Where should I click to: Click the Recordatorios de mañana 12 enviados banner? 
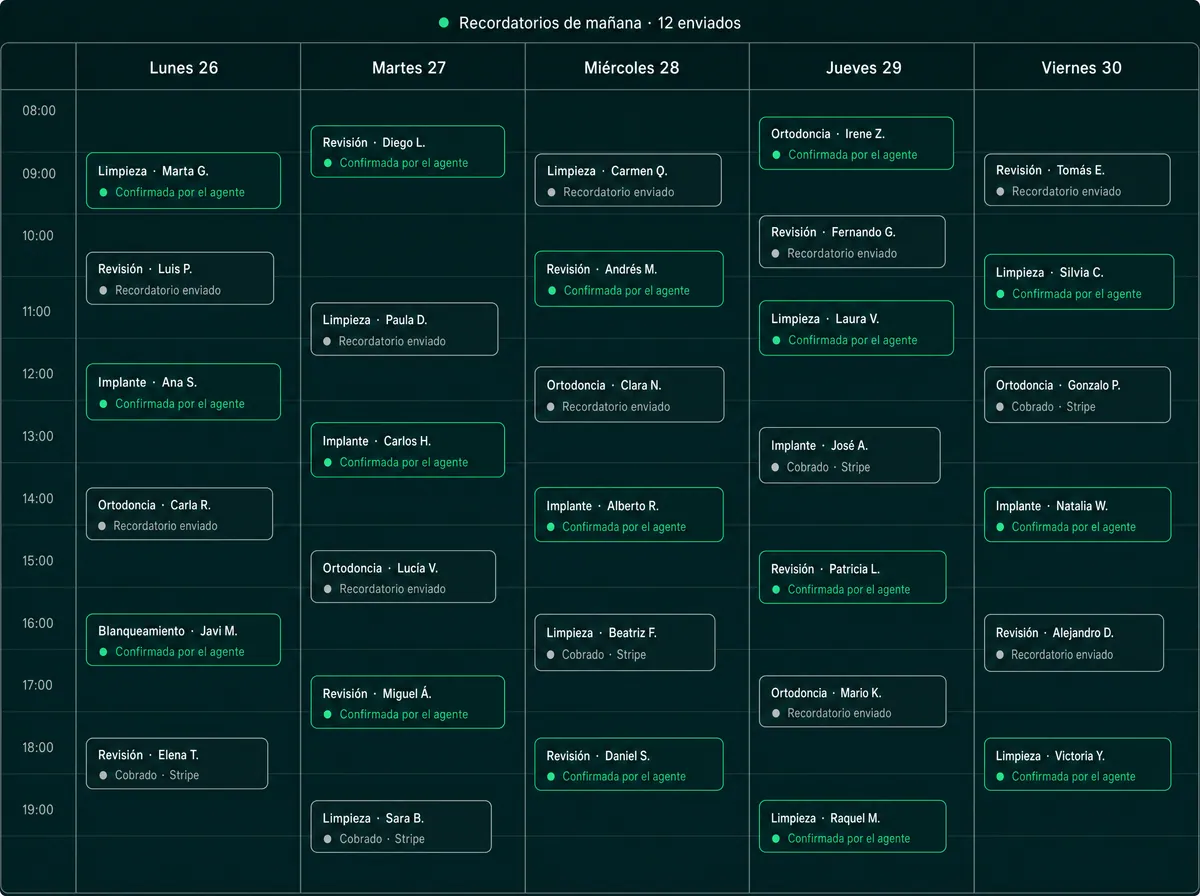[590, 23]
